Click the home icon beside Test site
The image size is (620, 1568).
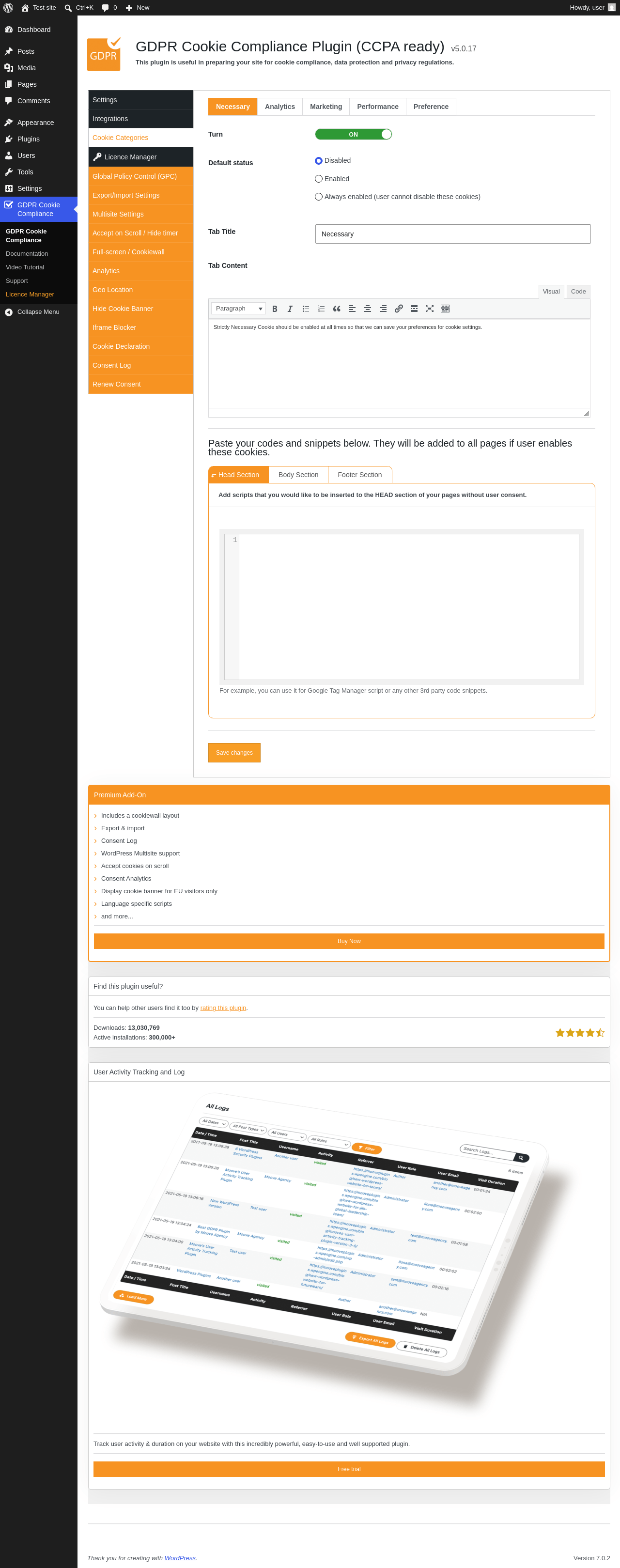[x=25, y=8]
